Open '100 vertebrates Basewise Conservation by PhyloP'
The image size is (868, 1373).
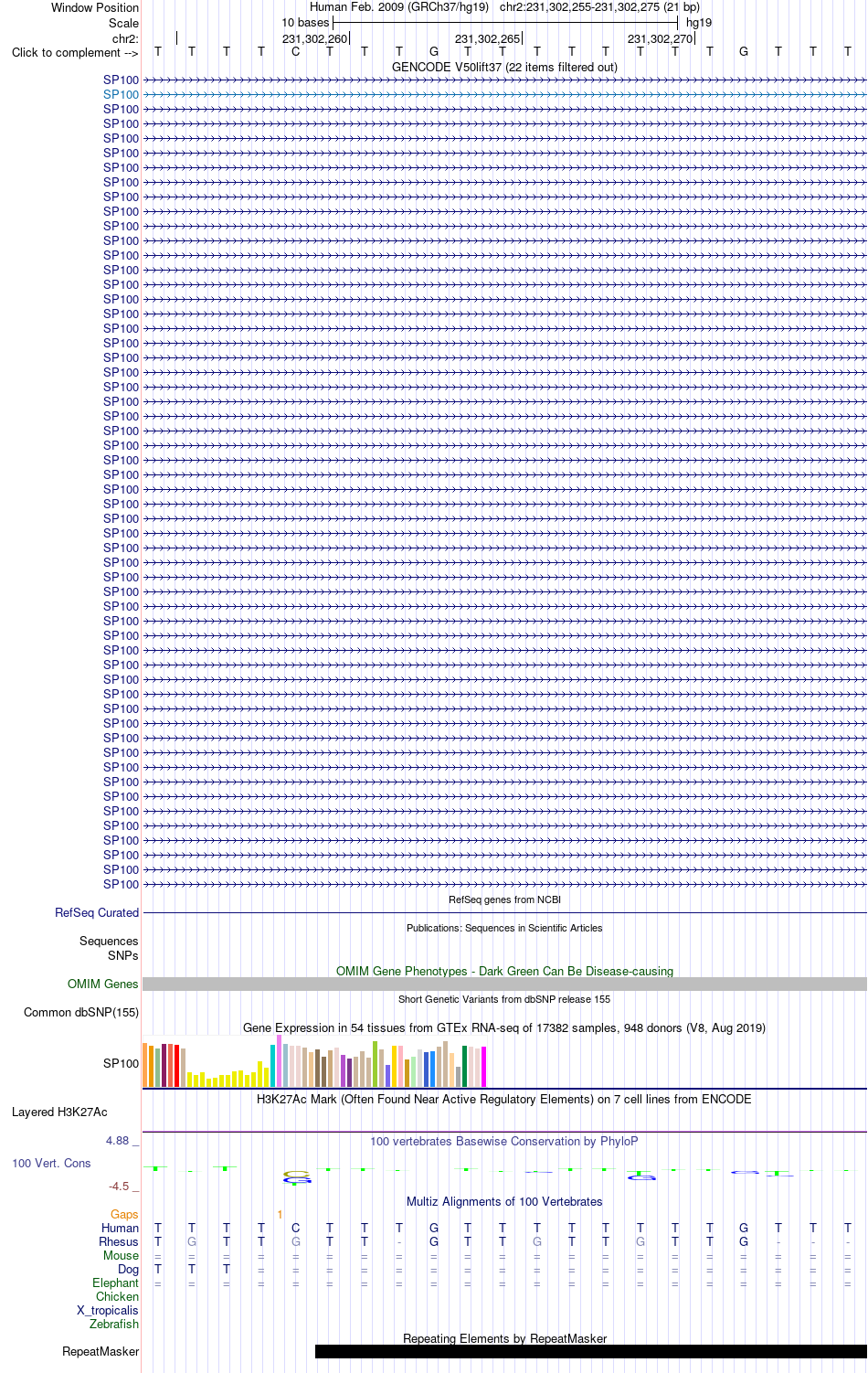point(504,1141)
